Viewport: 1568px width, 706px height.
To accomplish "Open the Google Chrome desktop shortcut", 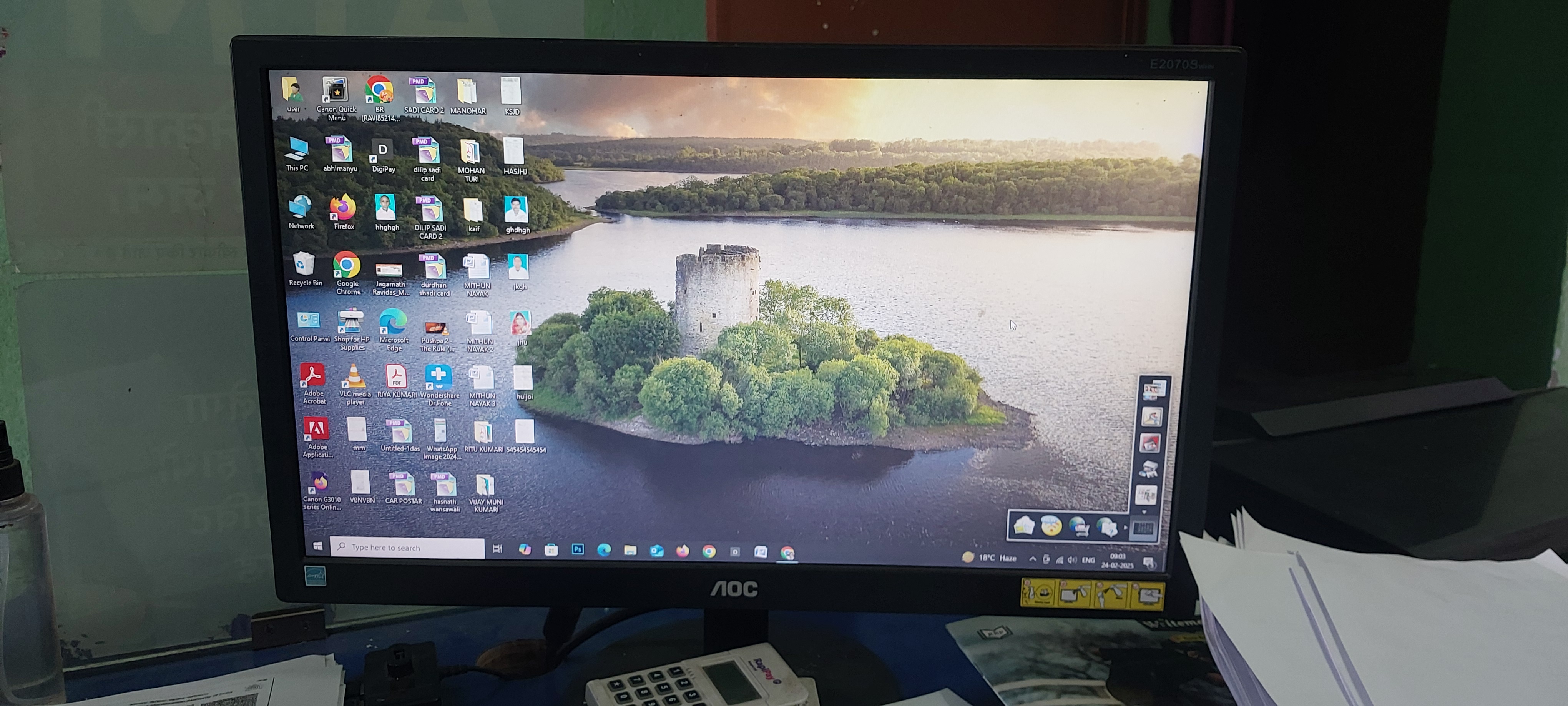I will tap(347, 273).
